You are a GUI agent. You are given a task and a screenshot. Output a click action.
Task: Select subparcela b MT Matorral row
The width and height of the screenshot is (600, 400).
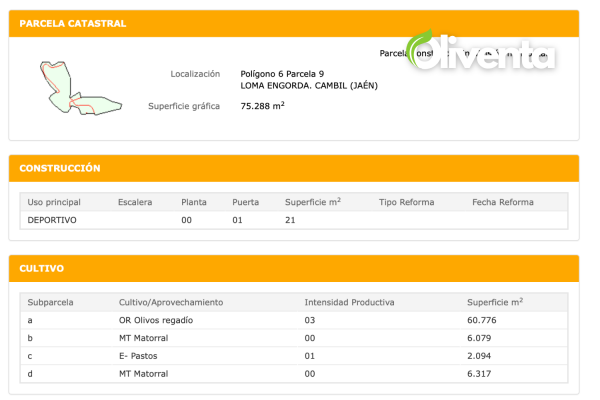(x=294, y=338)
